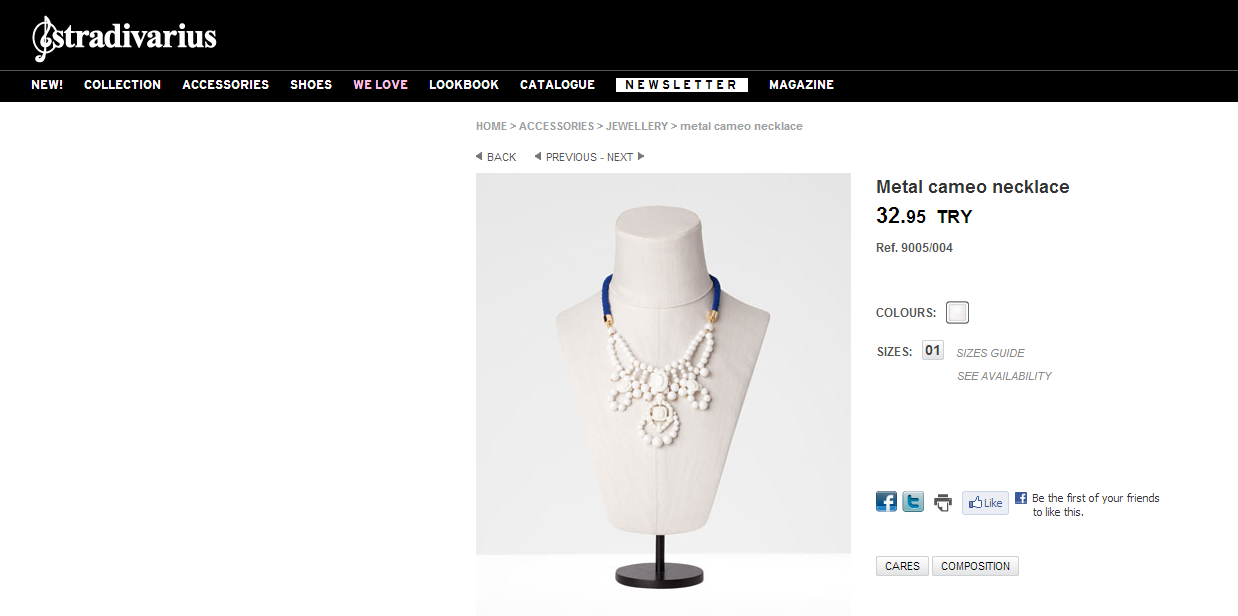
Task: Open the COMPOSITION tab
Action: (975, 566)
